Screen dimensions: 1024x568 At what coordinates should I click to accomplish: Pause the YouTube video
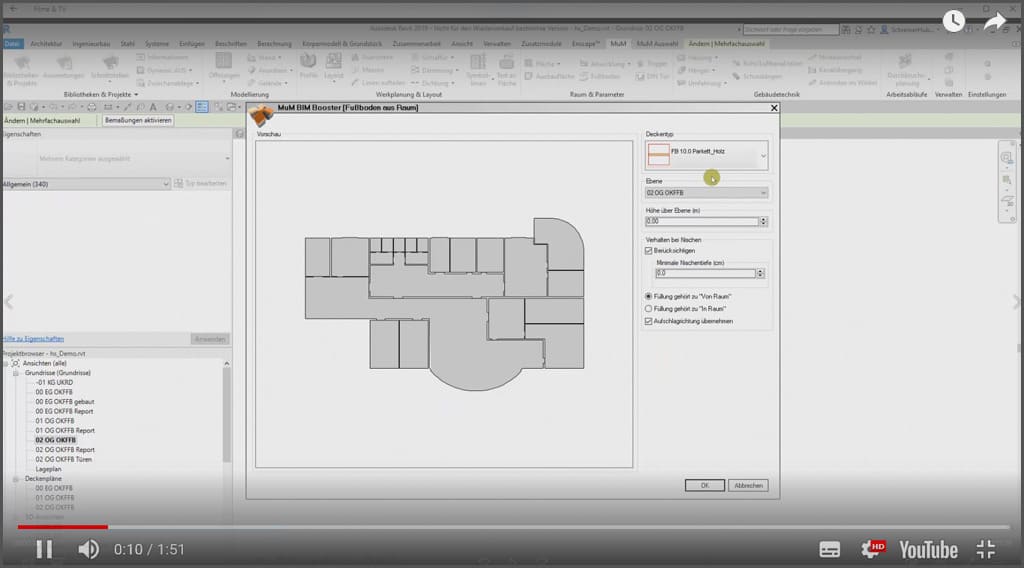[x=44, y=548]
